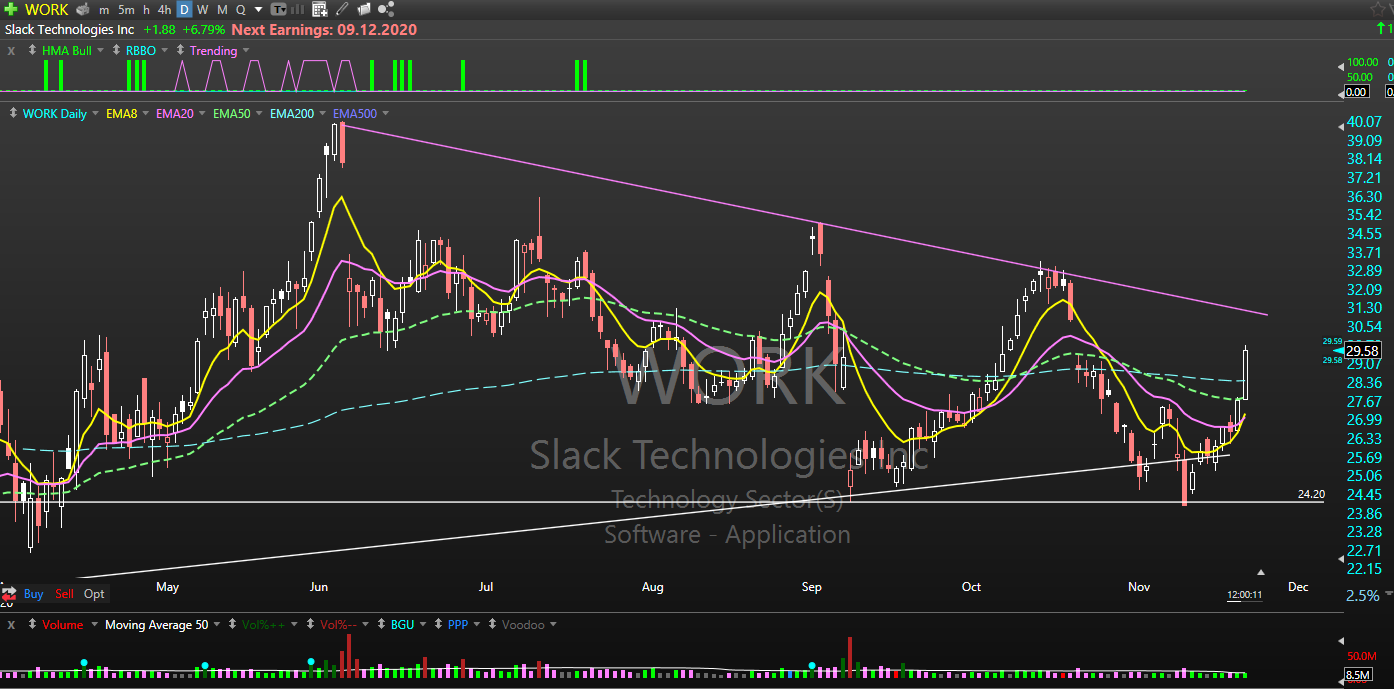Click the Slack Technologies Inc name
The image size is (1394, 689).
tap(70, 30)
